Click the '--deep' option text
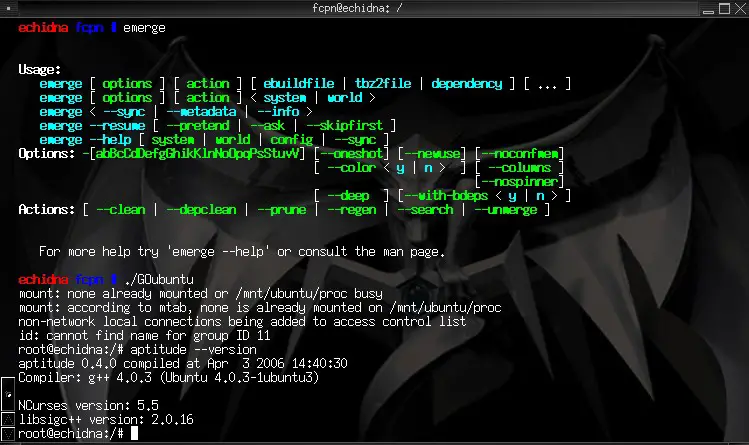Viewport: 749px width, 445px height. [x=348, y=196]
